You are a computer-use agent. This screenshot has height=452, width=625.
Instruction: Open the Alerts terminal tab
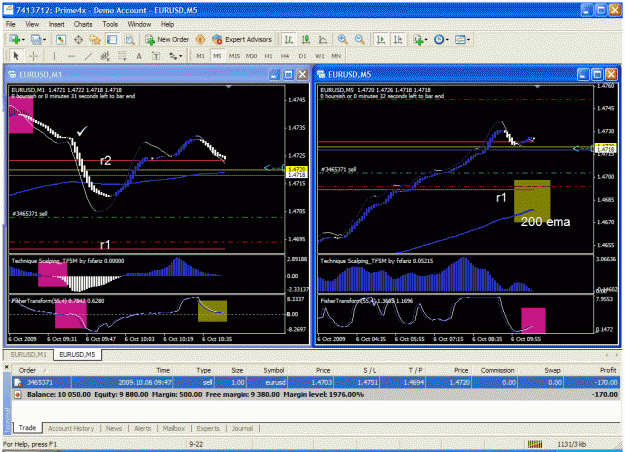pos(142,428)
